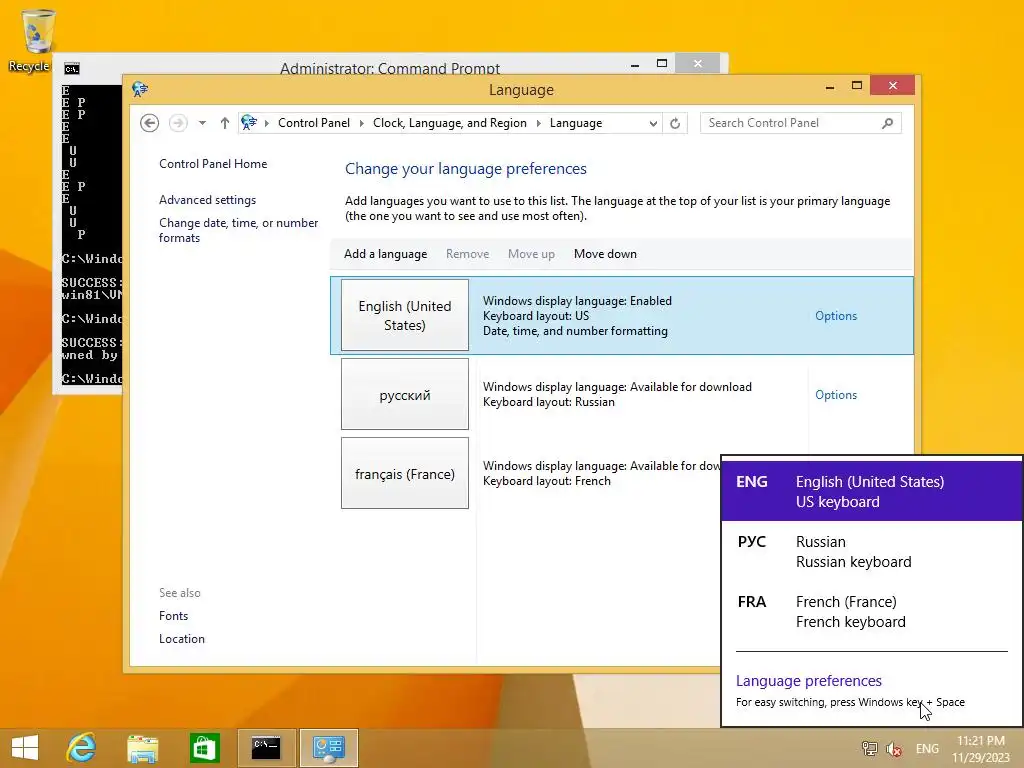The width and height of the screenshot is (1024, 768).
Task: Open Fonts link under See also
Action: (173, 616)
